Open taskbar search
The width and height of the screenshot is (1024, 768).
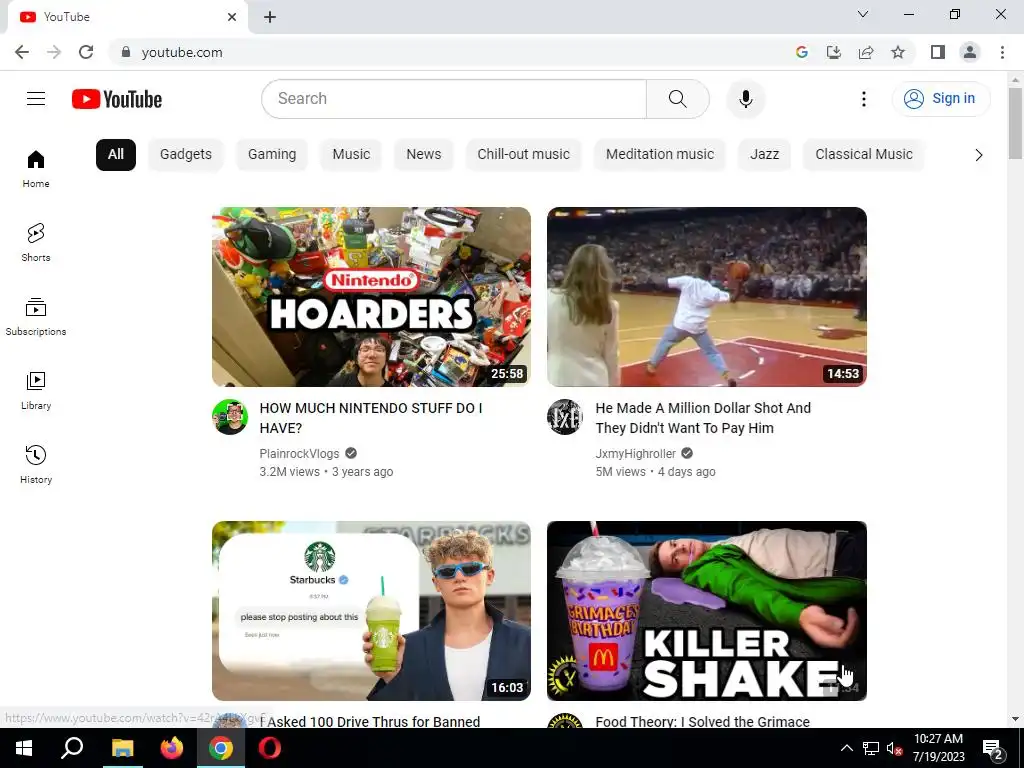(72, 748)
